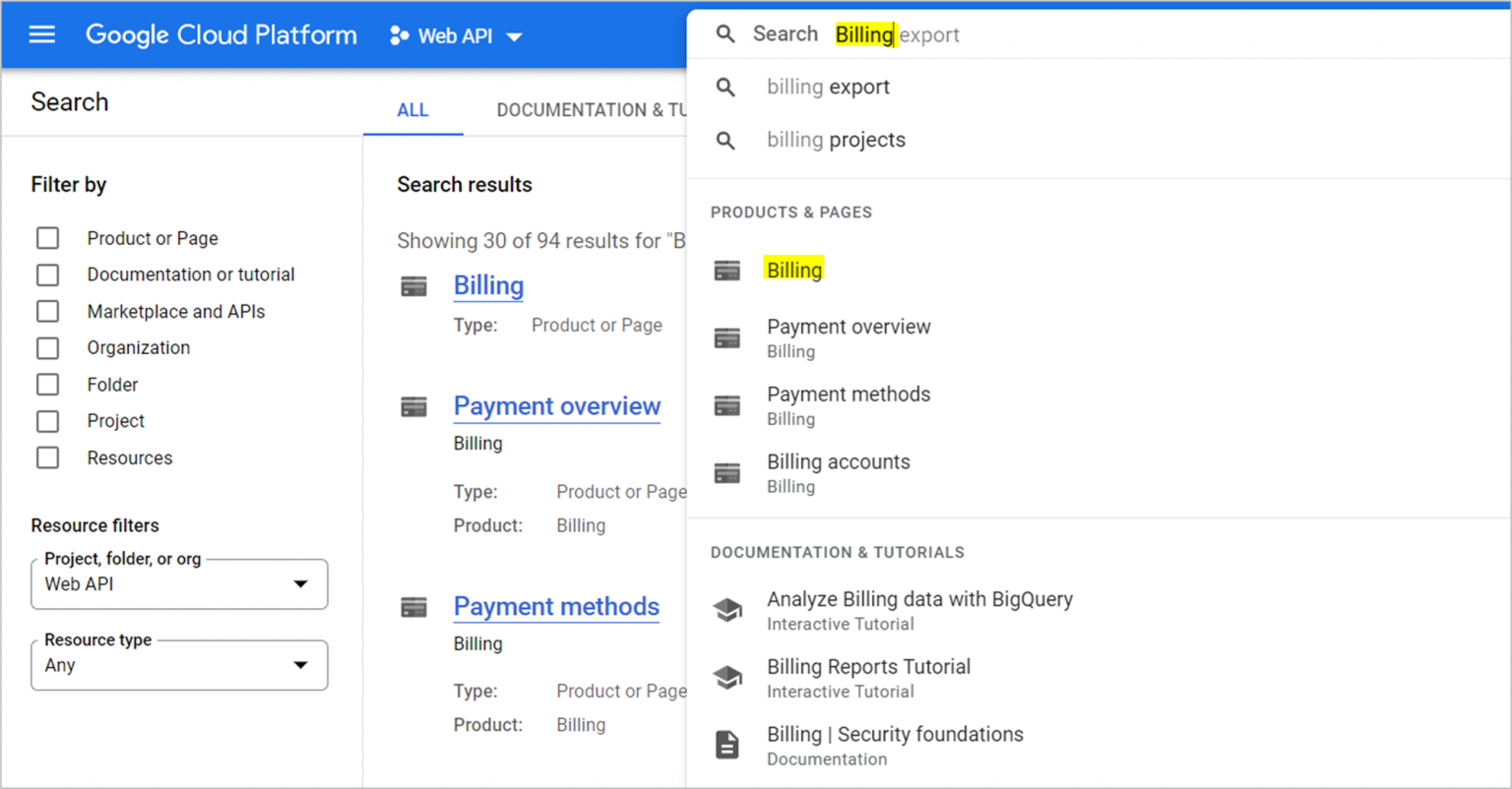Open the hamburger navigation menu
The width and height of the screenshot is (1512, 789).
tap(42, 35)
